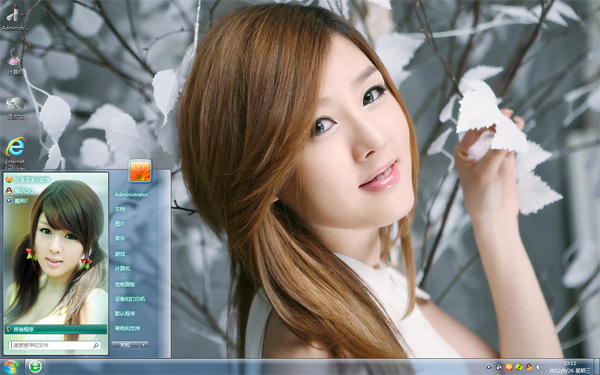The image size is (600, 375).
Task: Open 文档 documents in start menu
Action: (x=120, y=209)
